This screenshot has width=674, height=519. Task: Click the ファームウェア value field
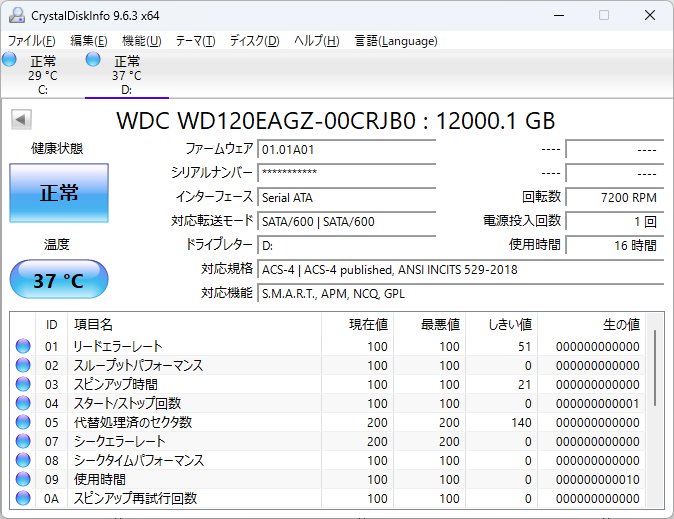[346, 149]
